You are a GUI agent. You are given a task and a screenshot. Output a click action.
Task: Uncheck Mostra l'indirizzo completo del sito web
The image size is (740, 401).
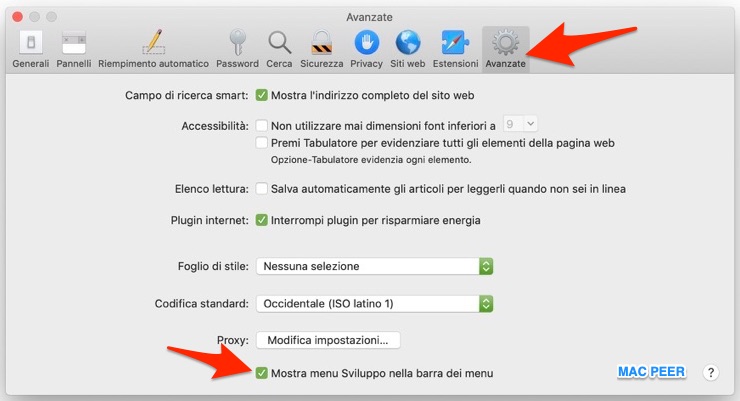click(261, 95)
